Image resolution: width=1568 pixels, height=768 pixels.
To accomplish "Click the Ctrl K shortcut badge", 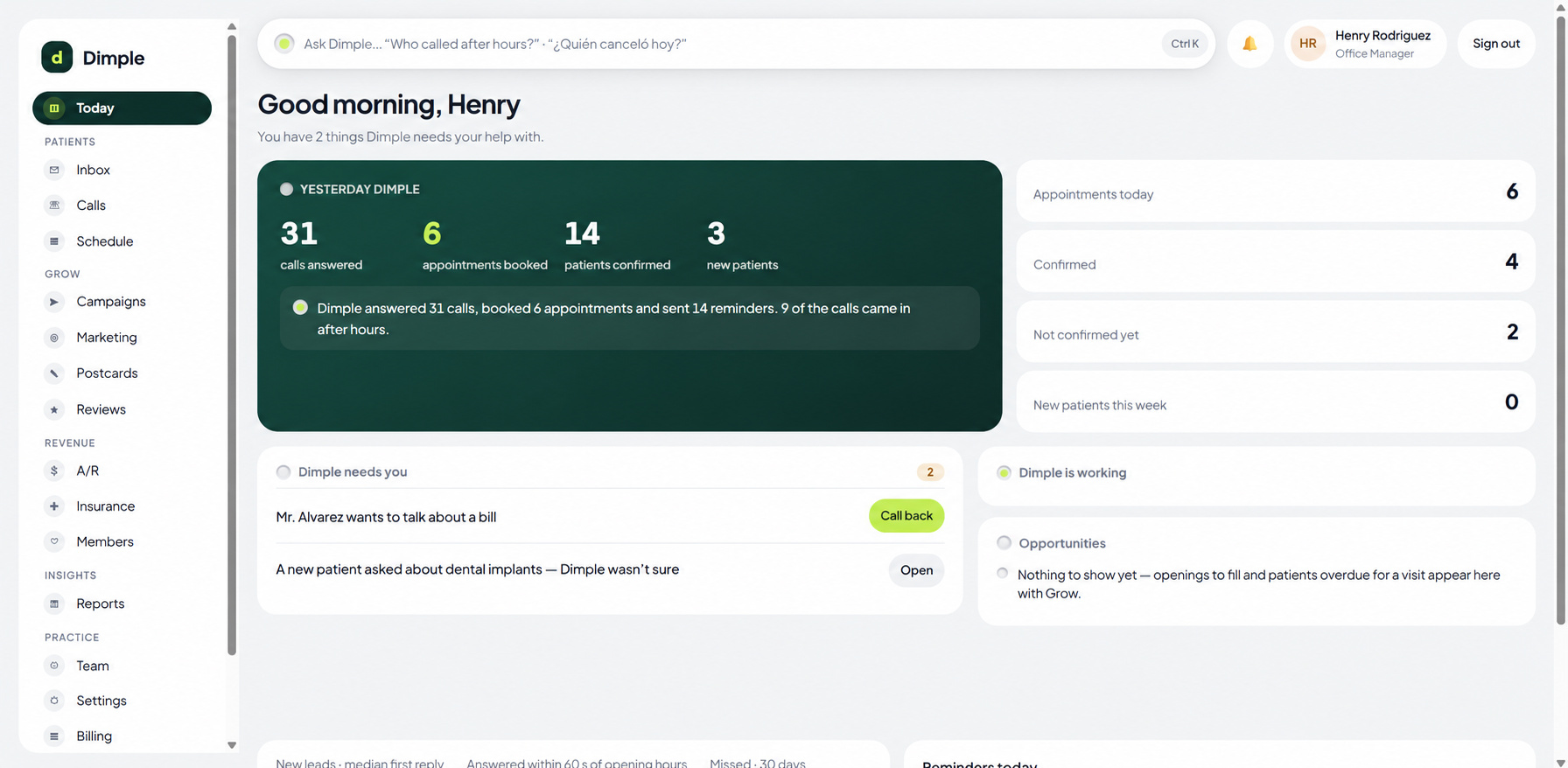I will click(1185, 44).
